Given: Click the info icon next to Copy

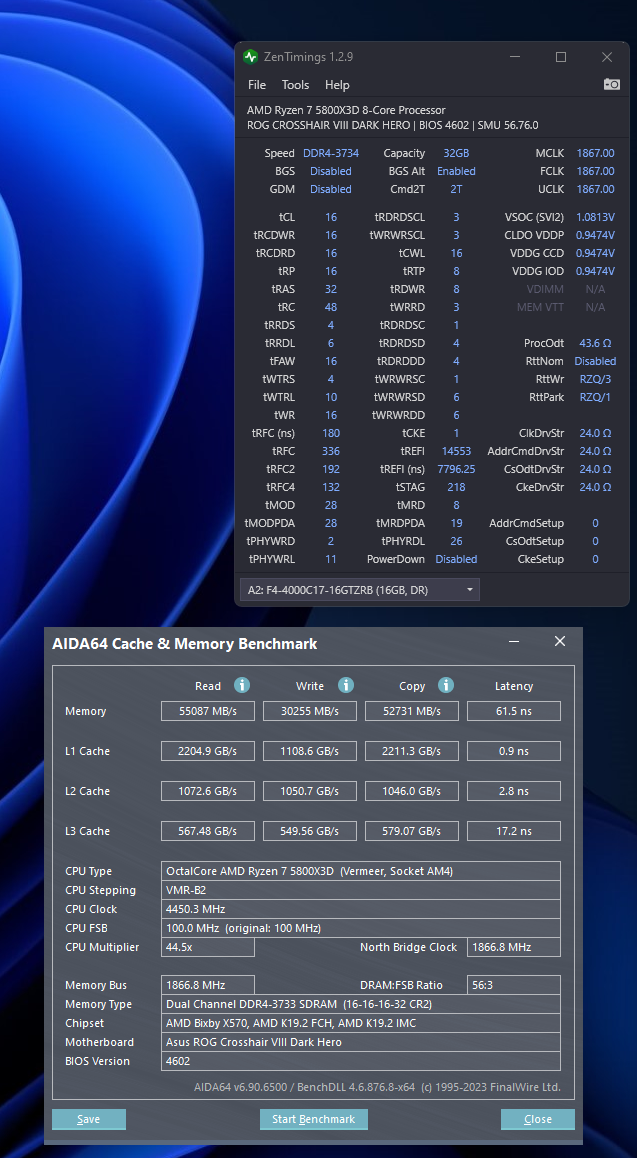Looking at the screenshot, I should coord(445,685).
